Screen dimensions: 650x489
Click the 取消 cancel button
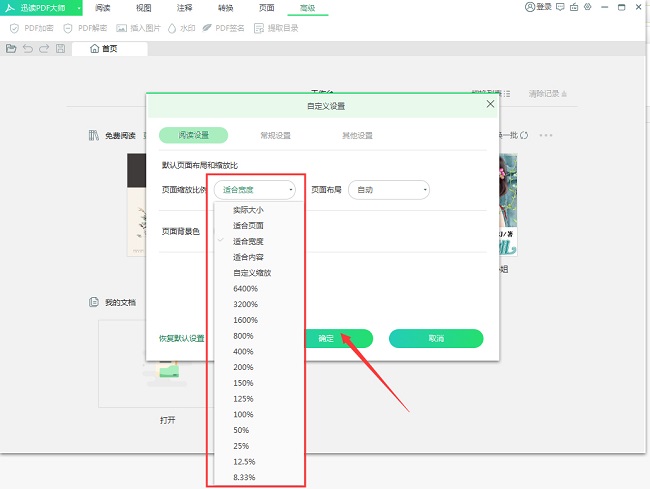(x=436, y=339)
